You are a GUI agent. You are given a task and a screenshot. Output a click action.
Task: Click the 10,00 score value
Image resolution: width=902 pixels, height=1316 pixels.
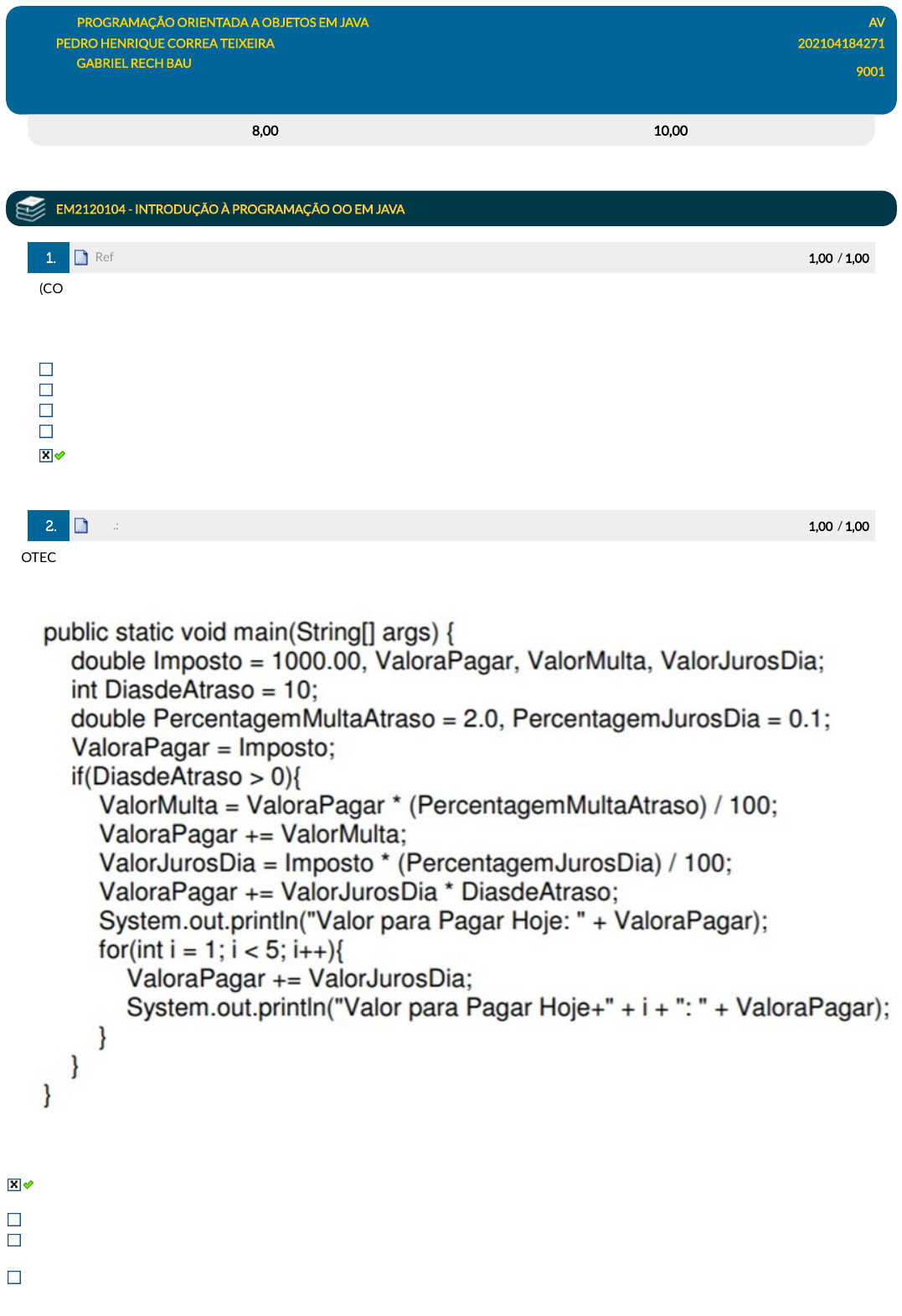pyautogui.click(x=670, y=131)
